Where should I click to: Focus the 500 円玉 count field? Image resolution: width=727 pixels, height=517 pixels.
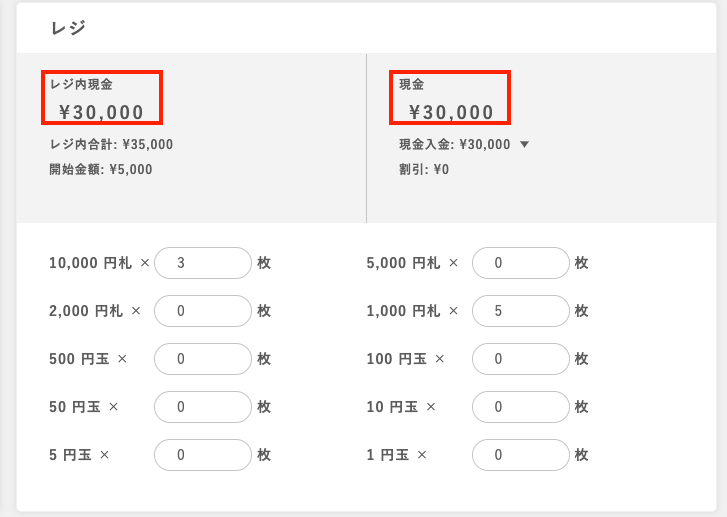tap(203, 359)
